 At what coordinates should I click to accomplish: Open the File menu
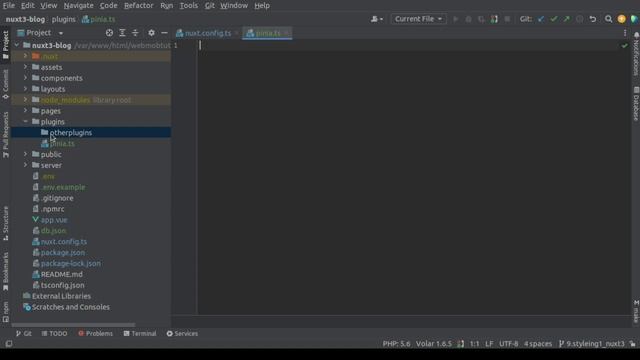(x=9, y=6)
